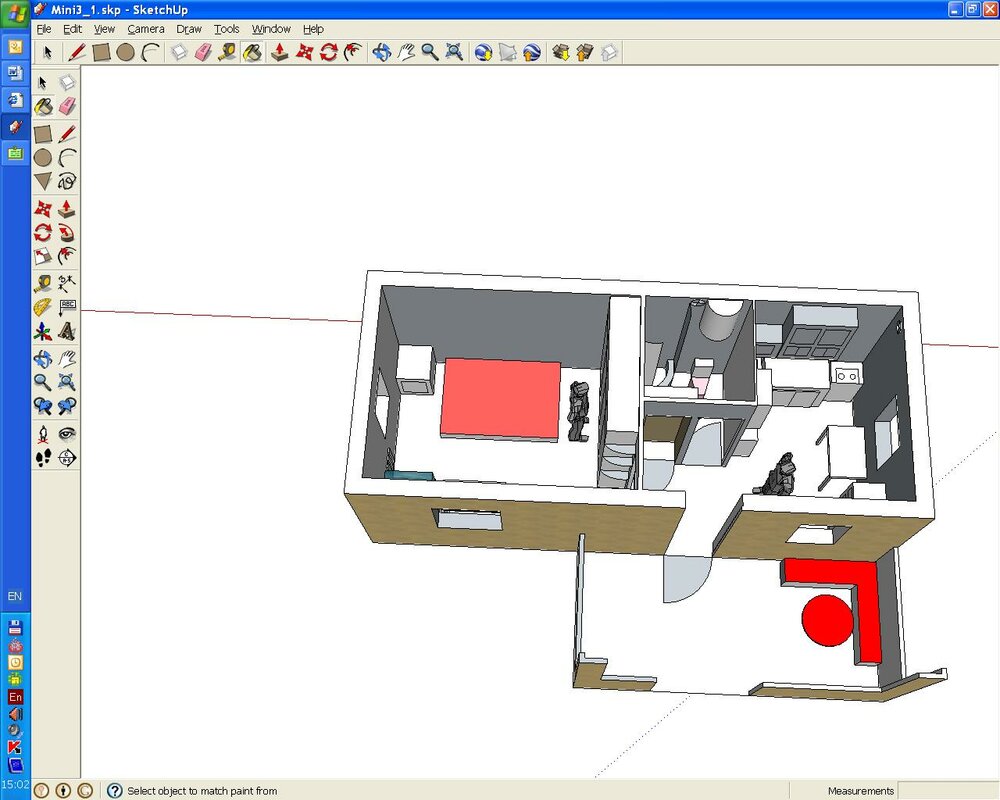Click the red circle in the model
The height and width of the screenshot is (800, 1000).
tap(826, 620)
